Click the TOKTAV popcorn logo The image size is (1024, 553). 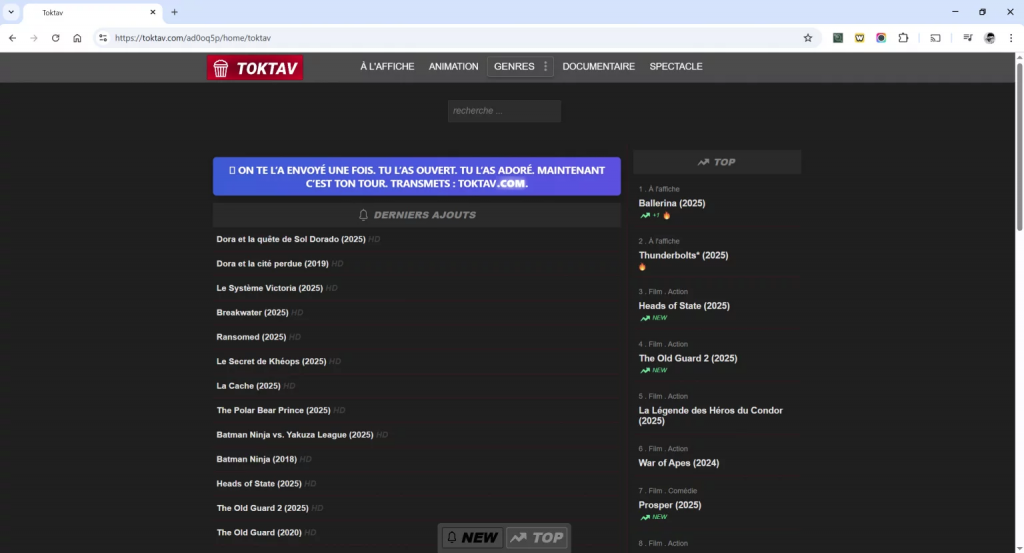pos(255,68)
